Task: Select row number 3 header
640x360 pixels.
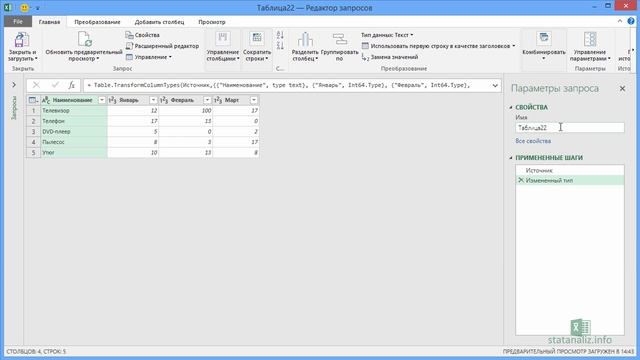Action: point(33,132)
